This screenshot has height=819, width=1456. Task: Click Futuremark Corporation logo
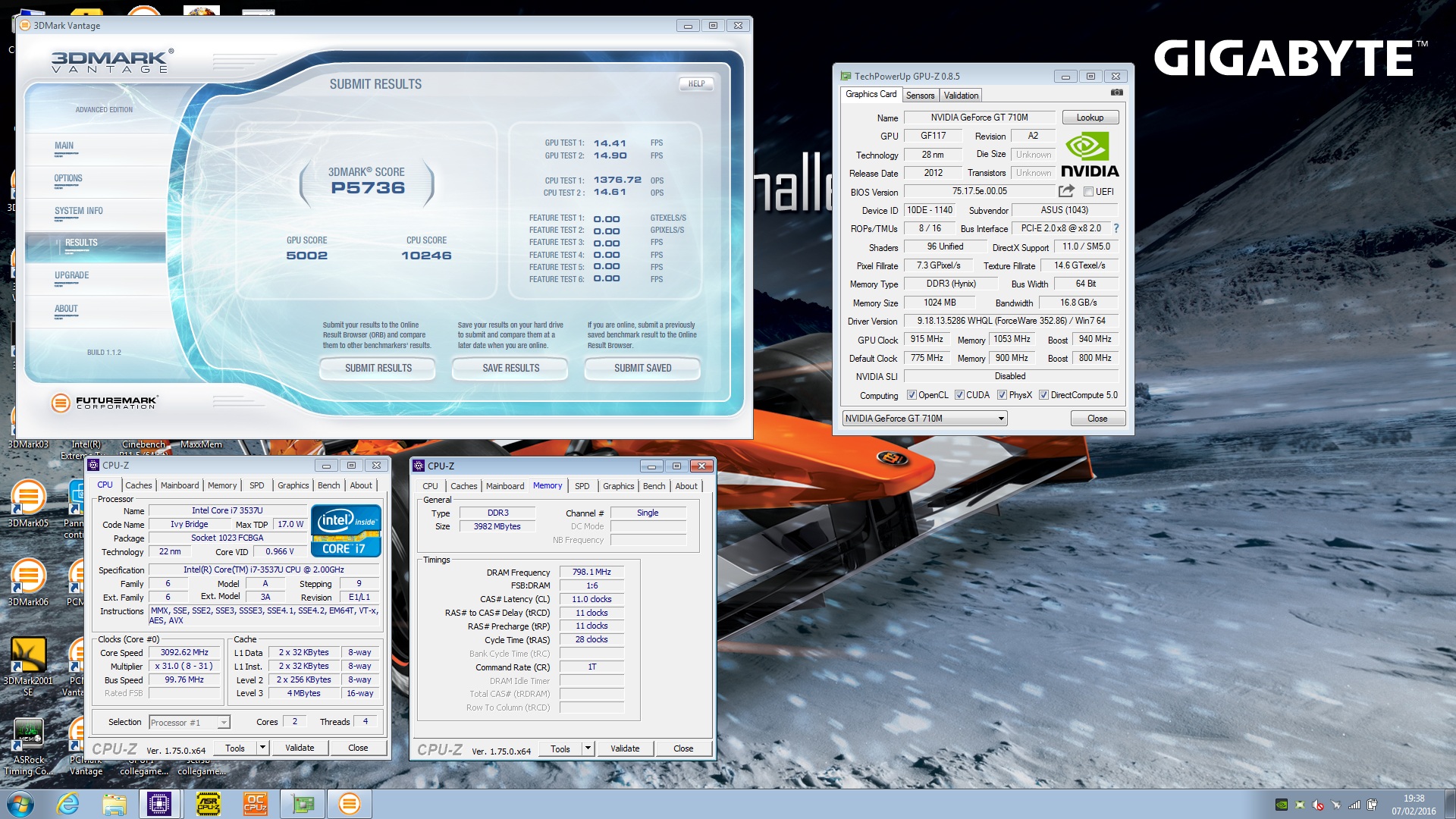point(104,403)
